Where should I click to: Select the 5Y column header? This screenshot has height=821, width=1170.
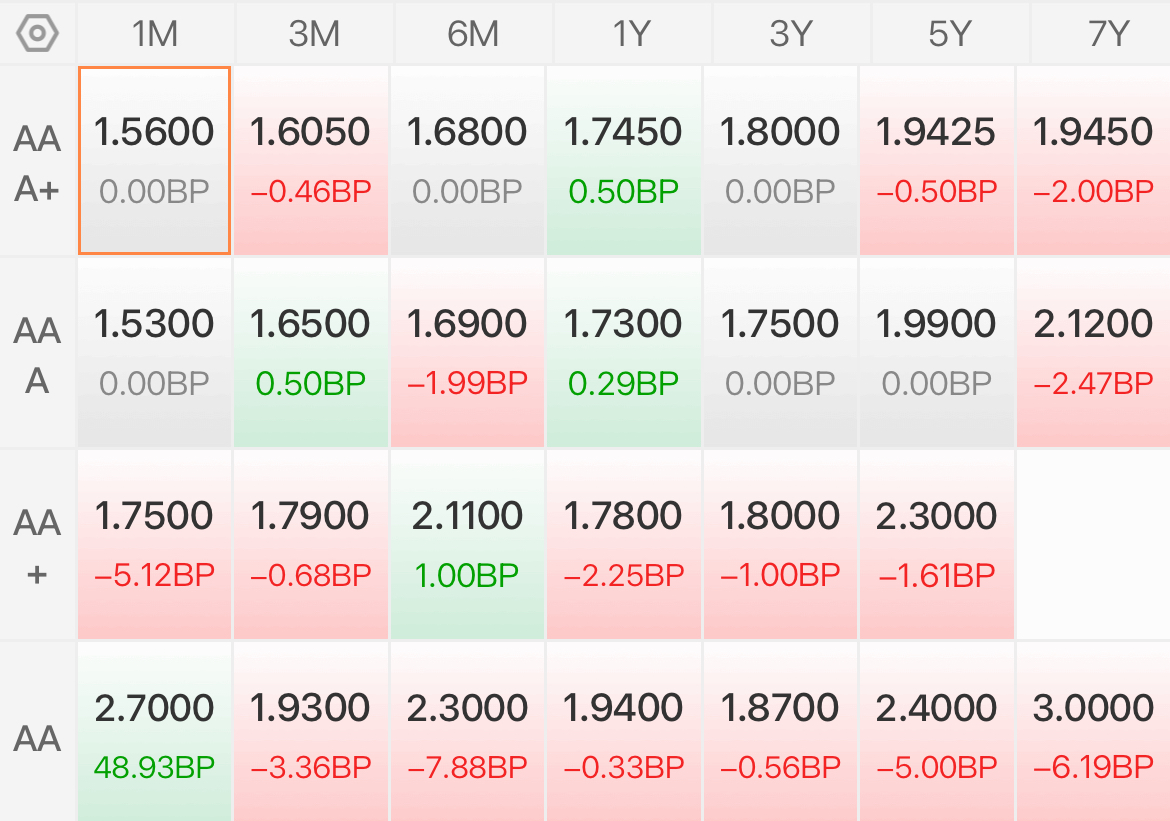pos(950,34)
